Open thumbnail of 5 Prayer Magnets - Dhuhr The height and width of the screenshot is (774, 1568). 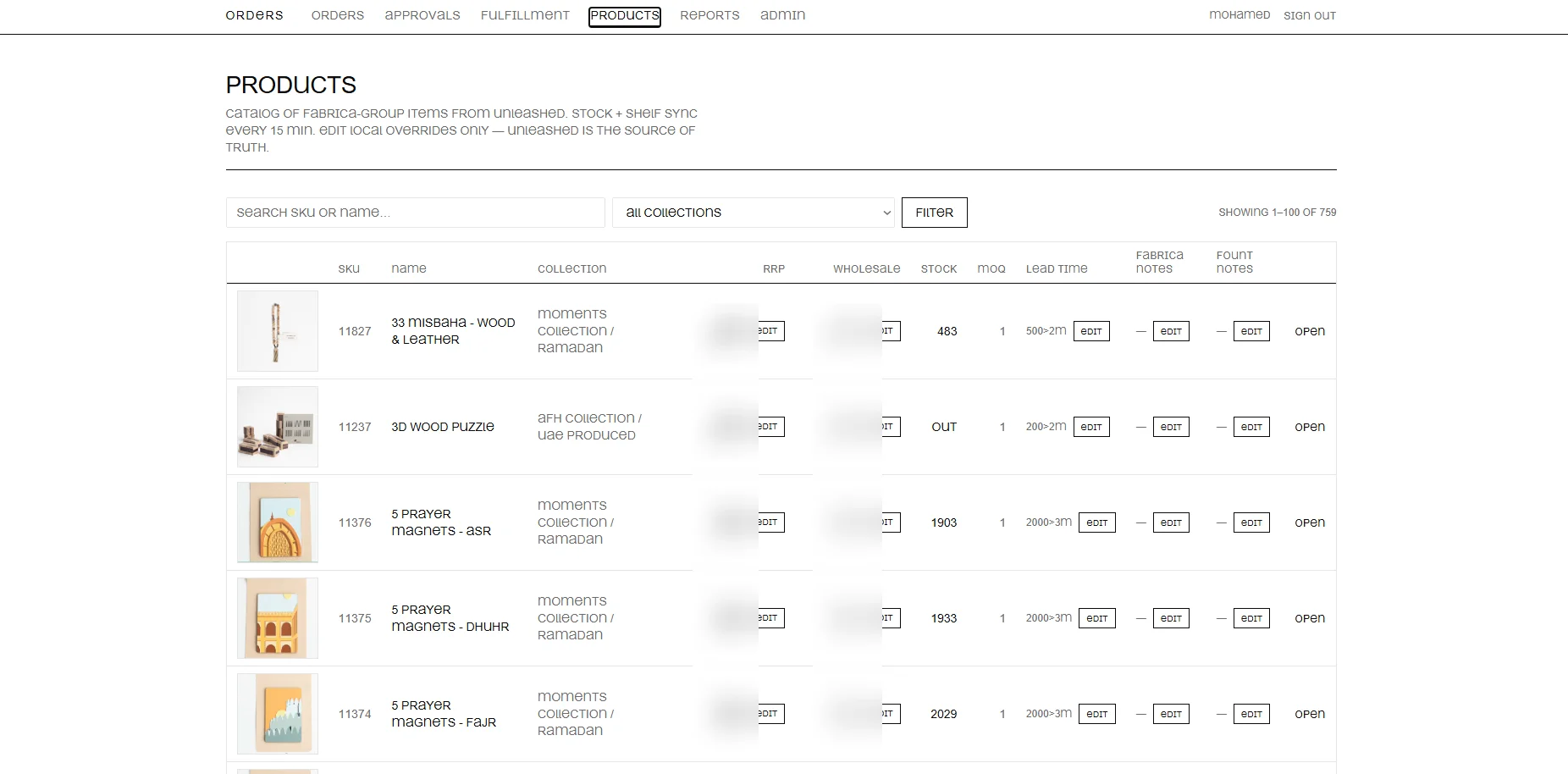pyautogui.click(x=278, y=618)
